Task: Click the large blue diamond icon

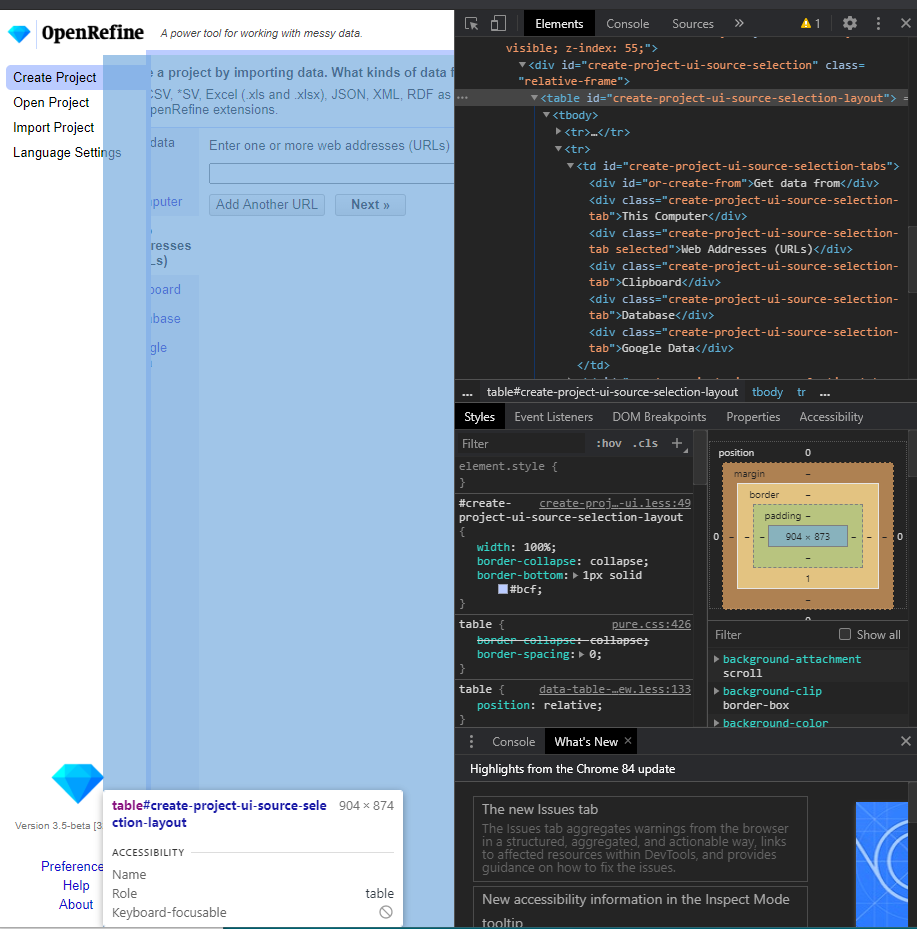Action: 78,783
